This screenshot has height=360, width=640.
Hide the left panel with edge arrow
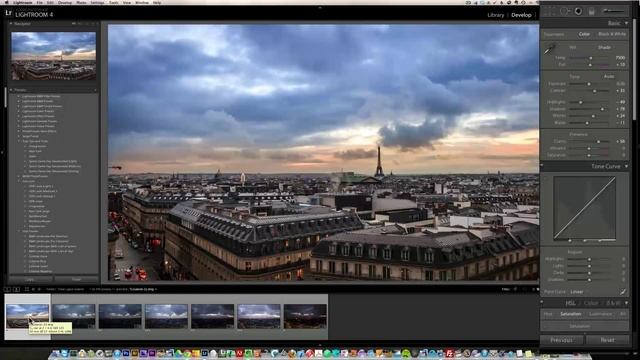pyautogui.click(x=2, y=152)
